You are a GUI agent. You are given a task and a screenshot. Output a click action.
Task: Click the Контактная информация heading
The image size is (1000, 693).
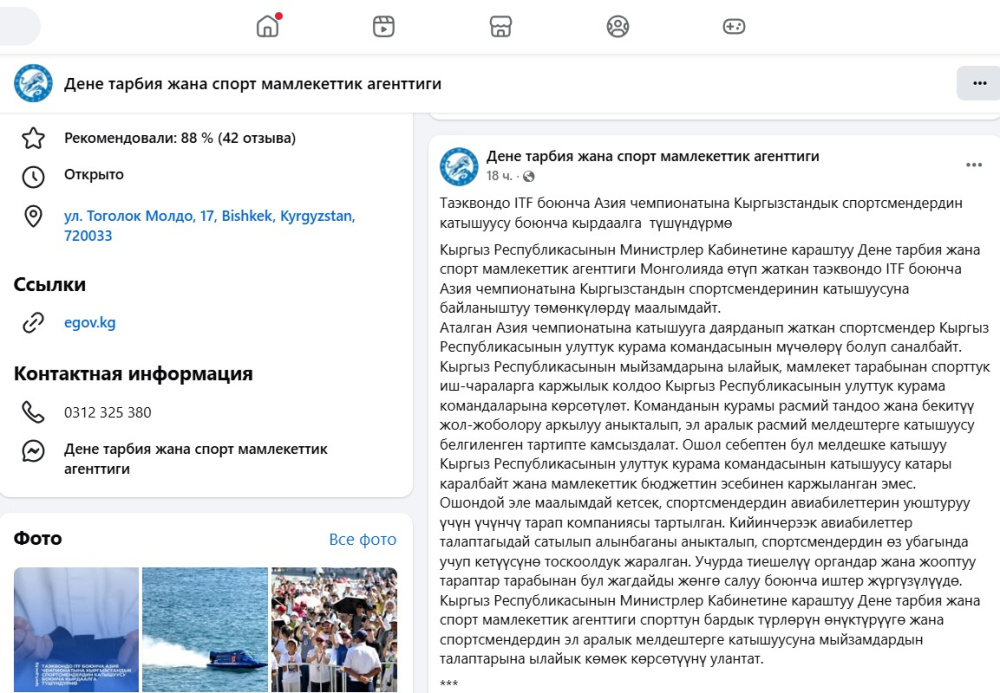(x=133, y=374)
